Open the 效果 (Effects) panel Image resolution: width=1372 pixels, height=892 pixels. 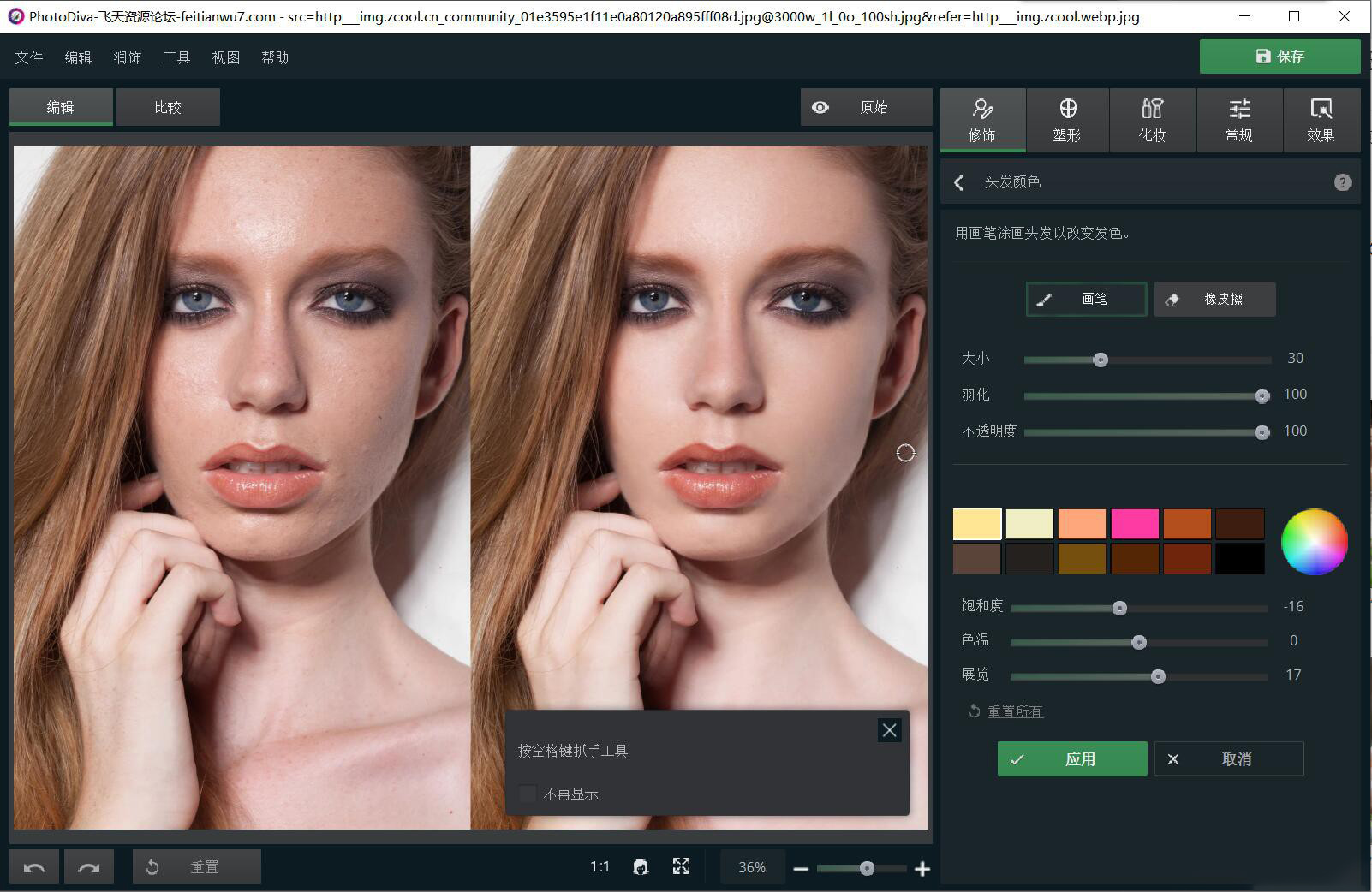coord(1321,120)
